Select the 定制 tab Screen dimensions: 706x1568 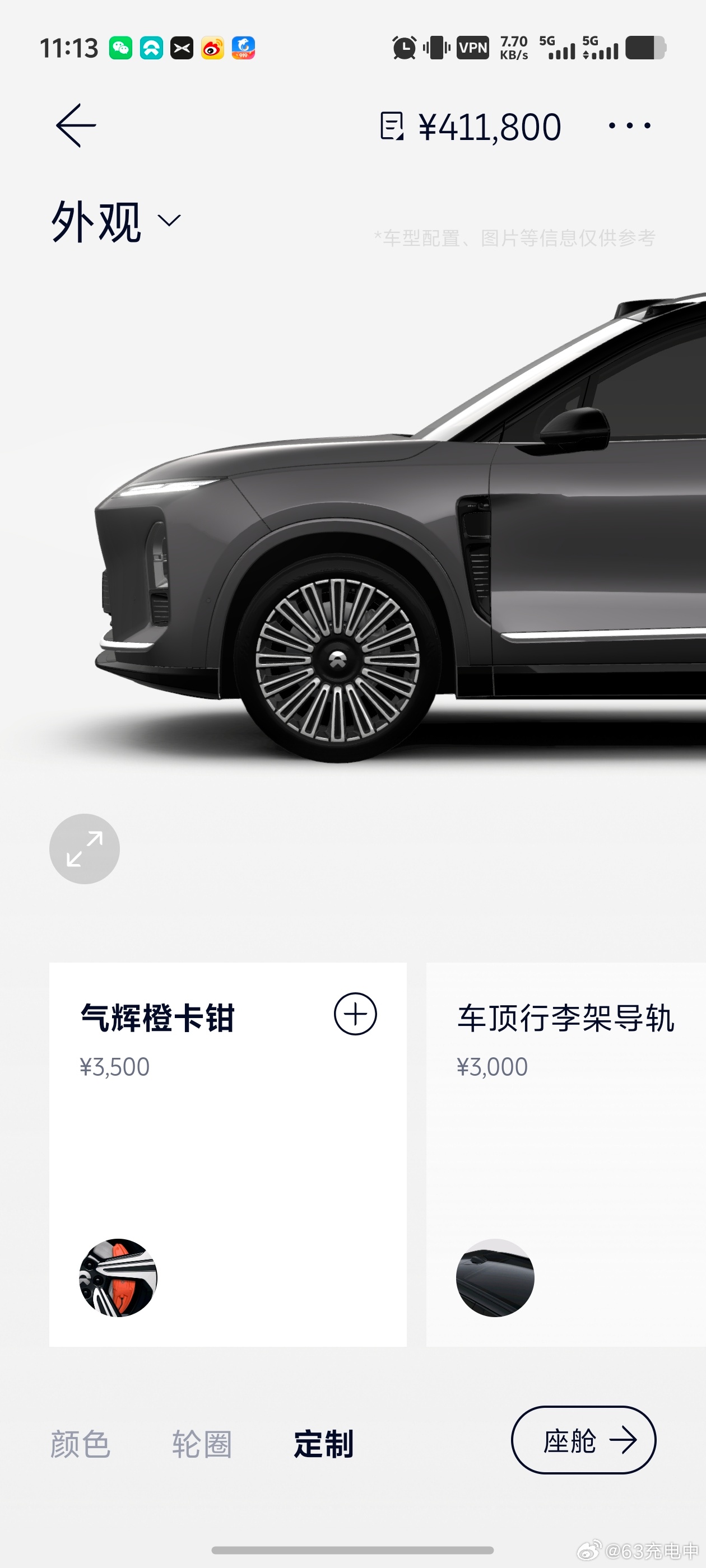pos(323,1444)
